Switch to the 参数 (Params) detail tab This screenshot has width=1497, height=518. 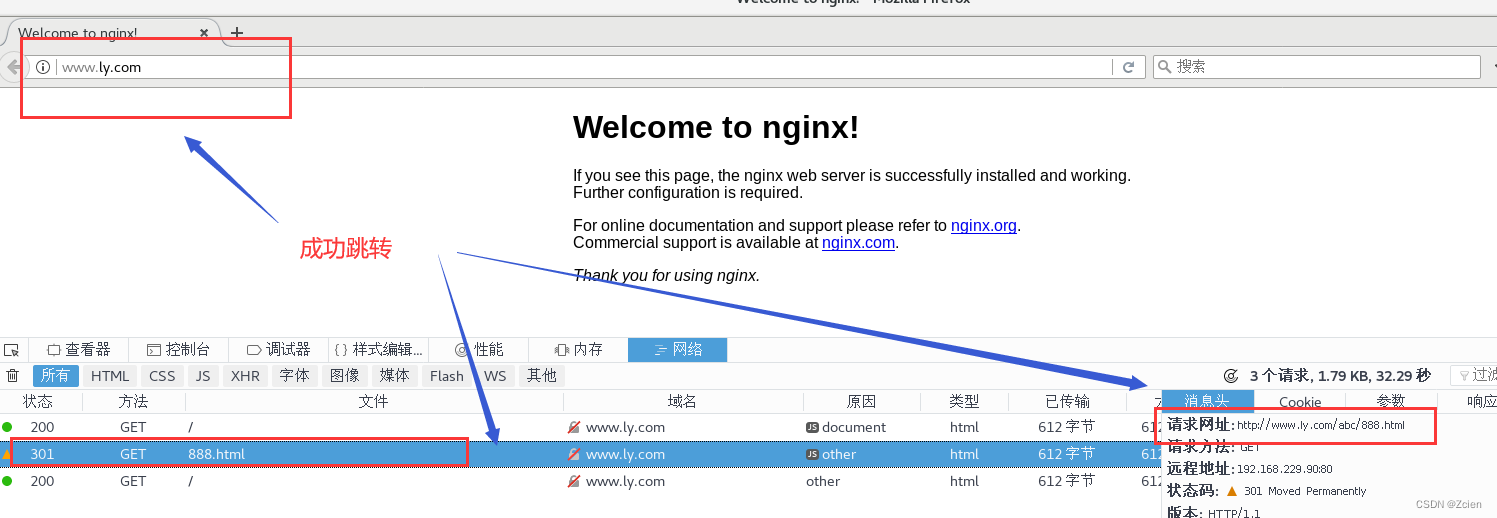1391,401
